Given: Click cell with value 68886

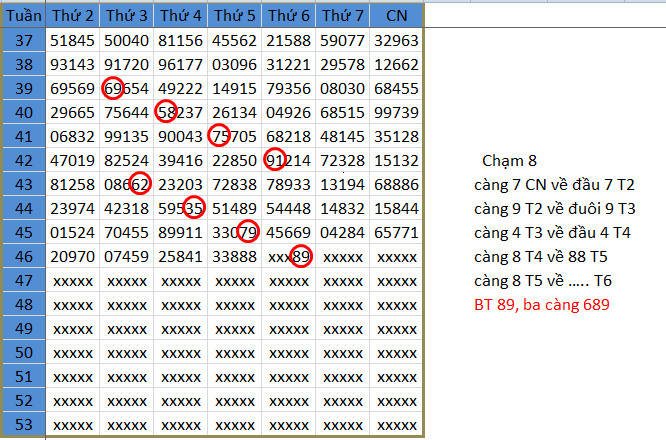Looking at the screenshot, I should pos(396,184).
